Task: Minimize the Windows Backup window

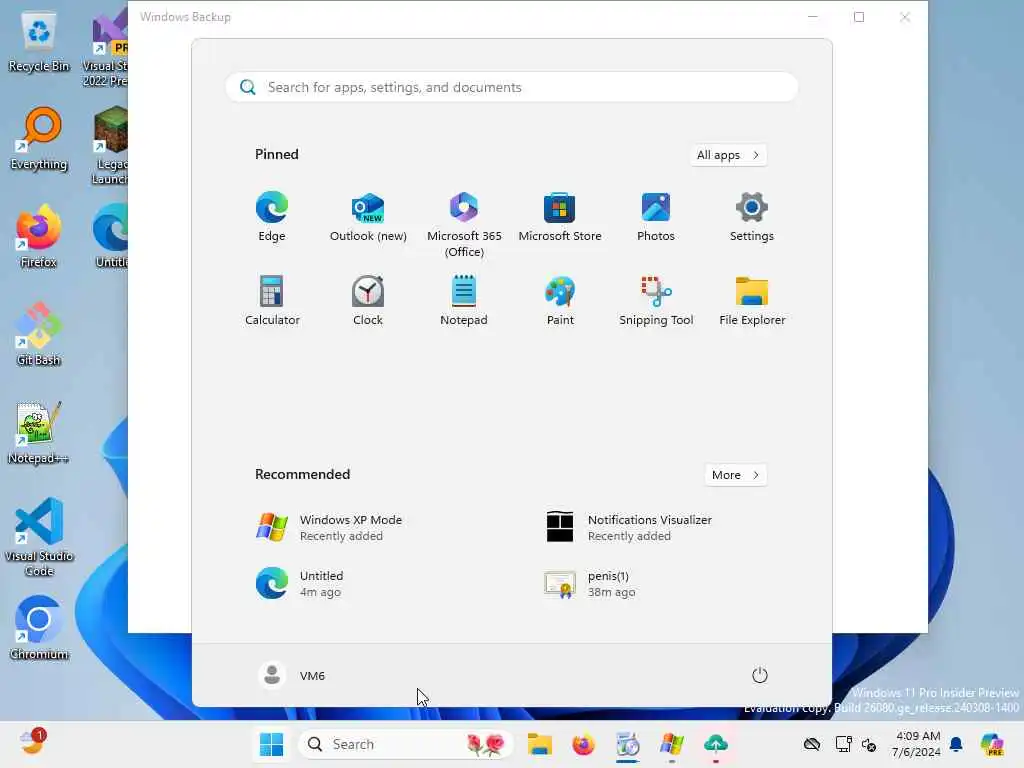Action: tap(813, 17)
